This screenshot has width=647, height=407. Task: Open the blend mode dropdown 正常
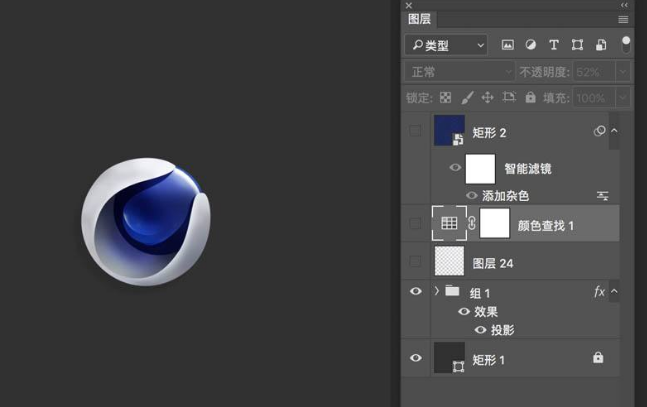(459, 72)
